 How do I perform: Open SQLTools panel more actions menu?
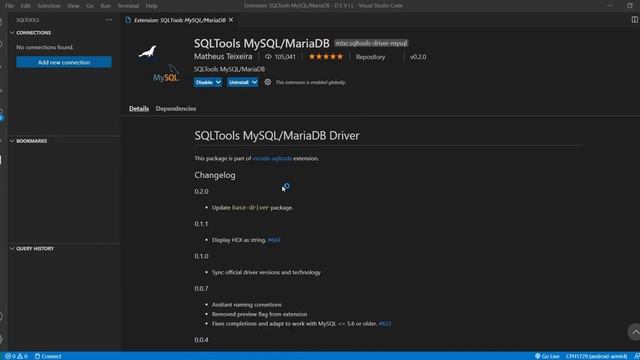pyautogui.click(x=109, y=20)
